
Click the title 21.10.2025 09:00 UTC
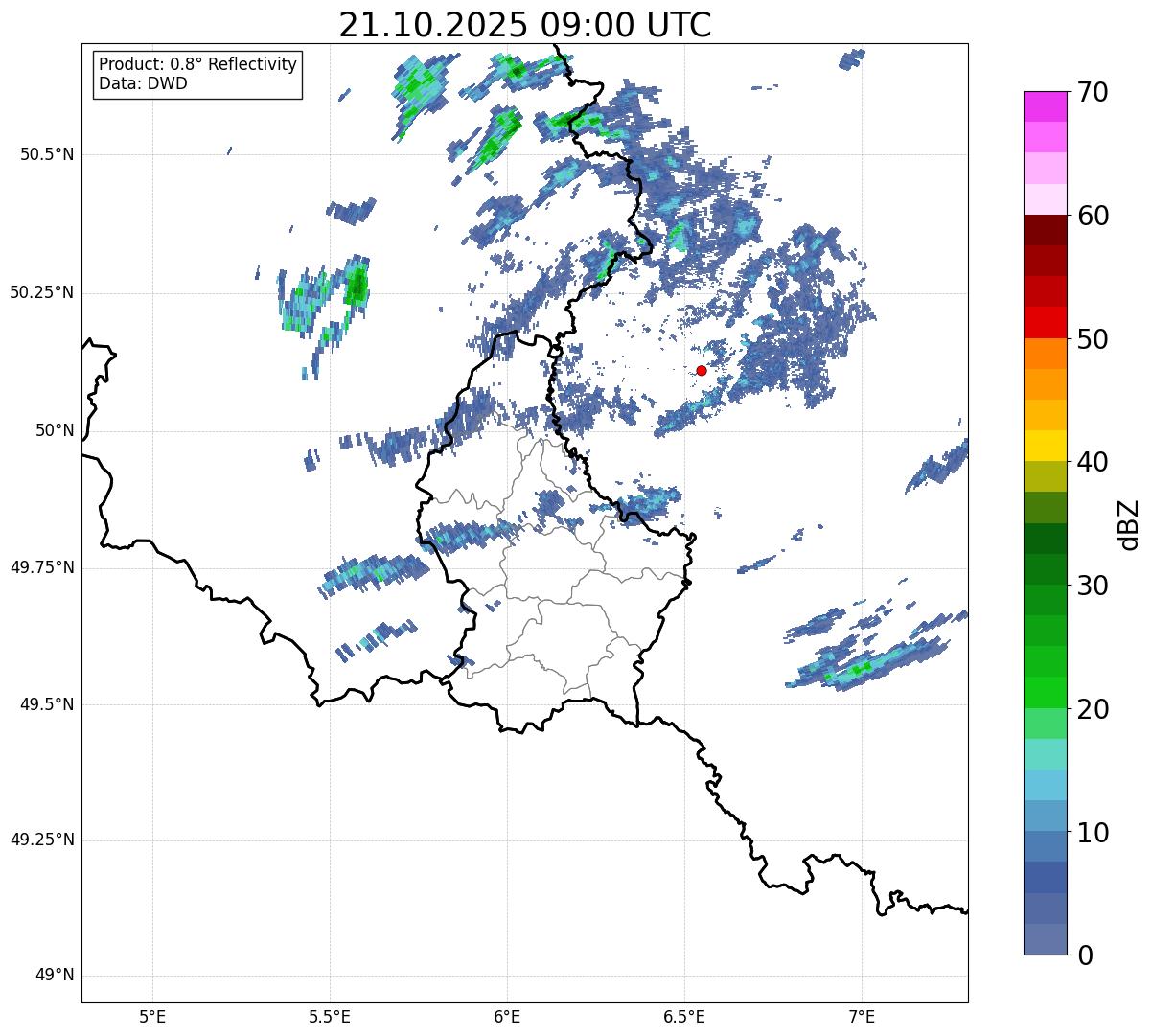pos(525,24)
